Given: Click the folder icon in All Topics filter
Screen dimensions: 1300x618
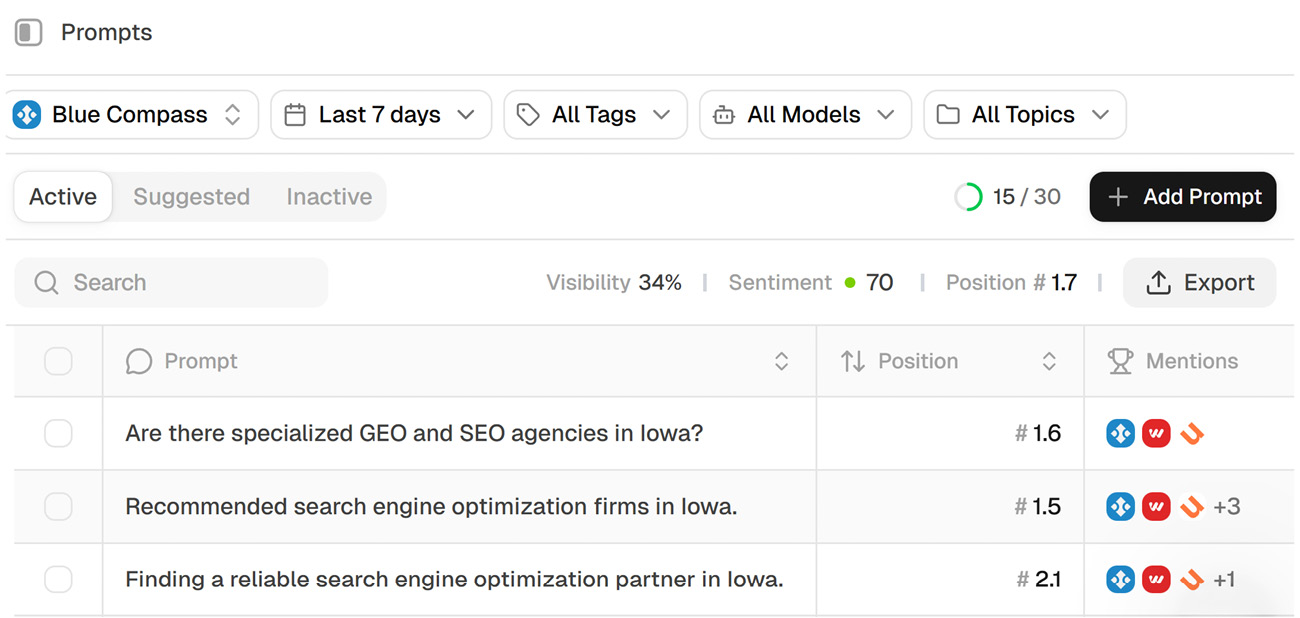Looking at the screenshot, I should (949, 114).
